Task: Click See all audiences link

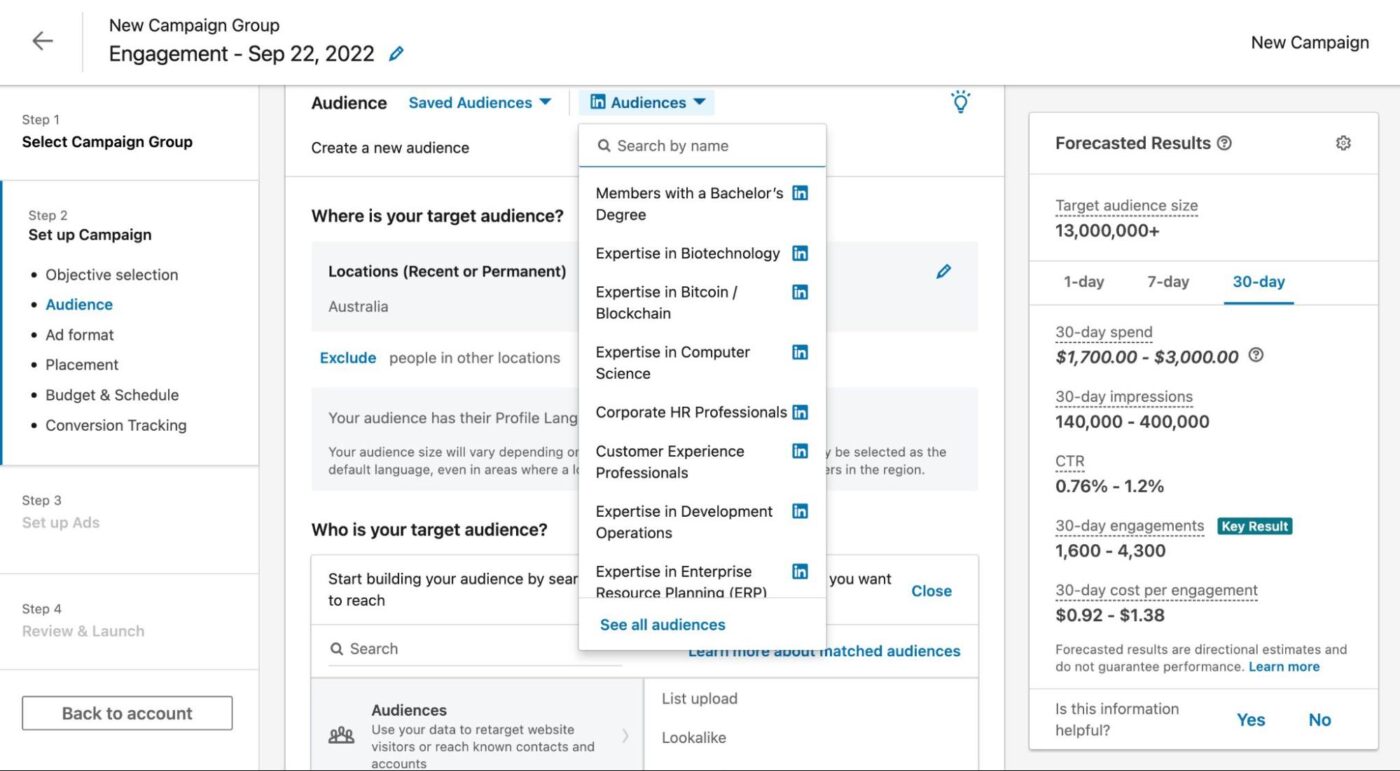Action: pyautogui.click(x=662, y=624)
